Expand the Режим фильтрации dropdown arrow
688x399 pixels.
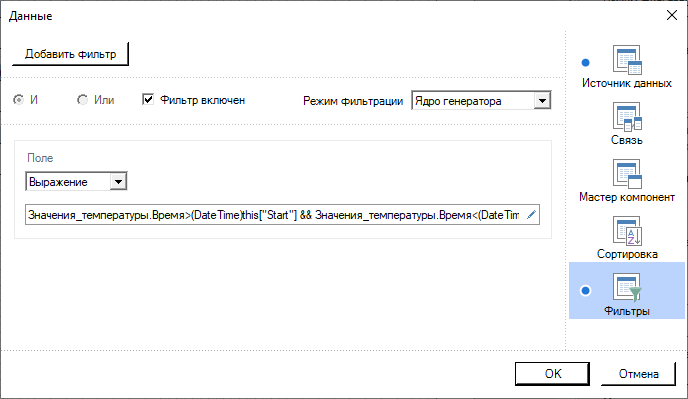(542, 101)
